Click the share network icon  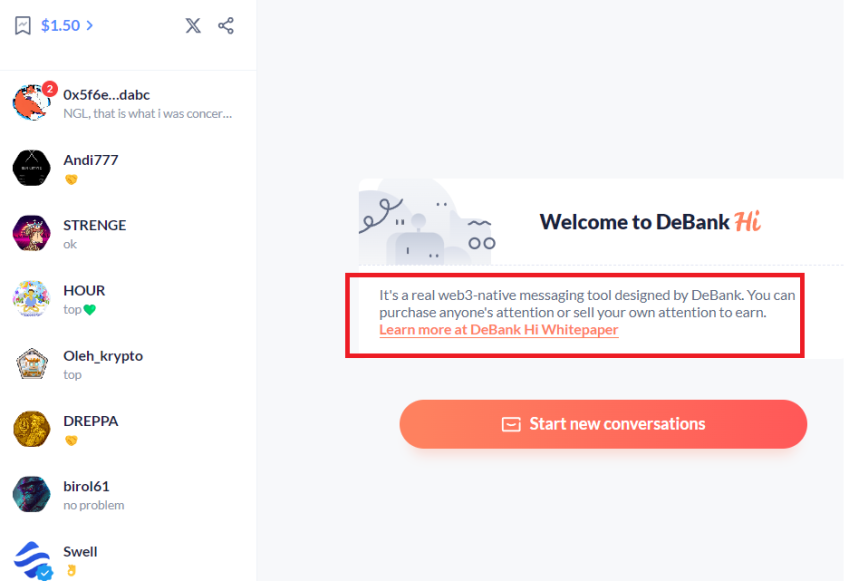click(x=226, y=25)
